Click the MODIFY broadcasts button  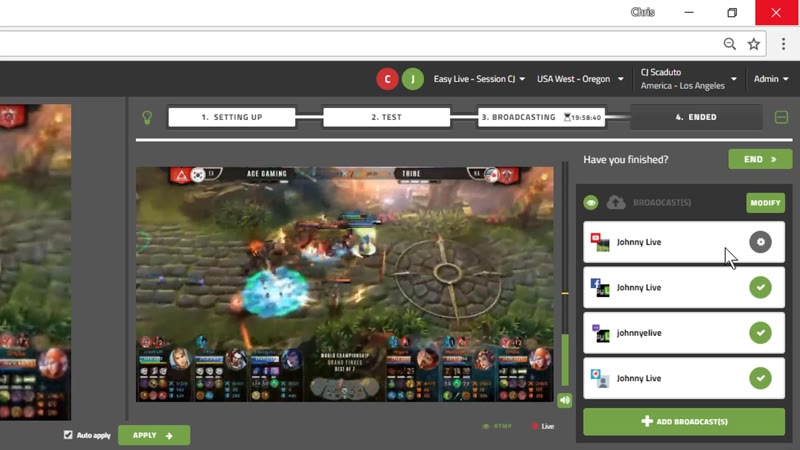pyautogui.click(x=765, y=203)
